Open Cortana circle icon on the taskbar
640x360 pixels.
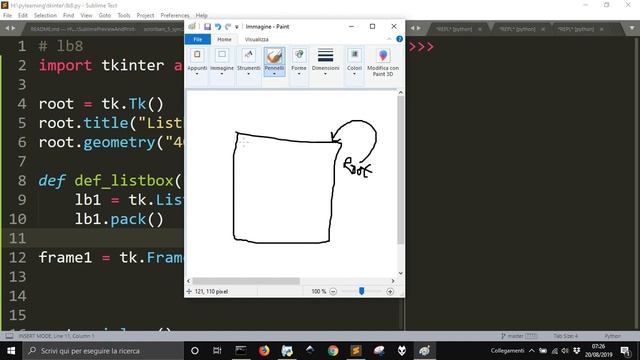[x=195, y=351]
